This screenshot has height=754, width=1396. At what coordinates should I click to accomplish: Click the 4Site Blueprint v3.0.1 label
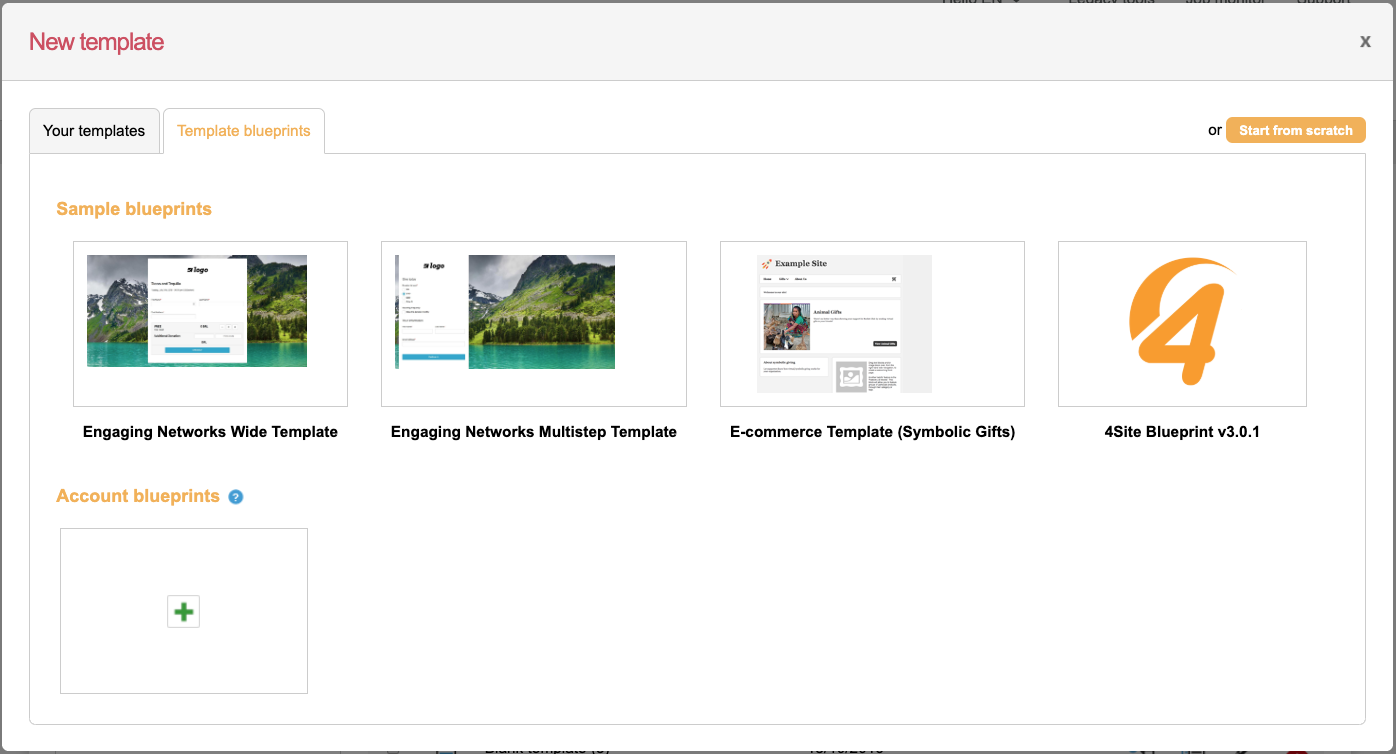click(1181, 432)
